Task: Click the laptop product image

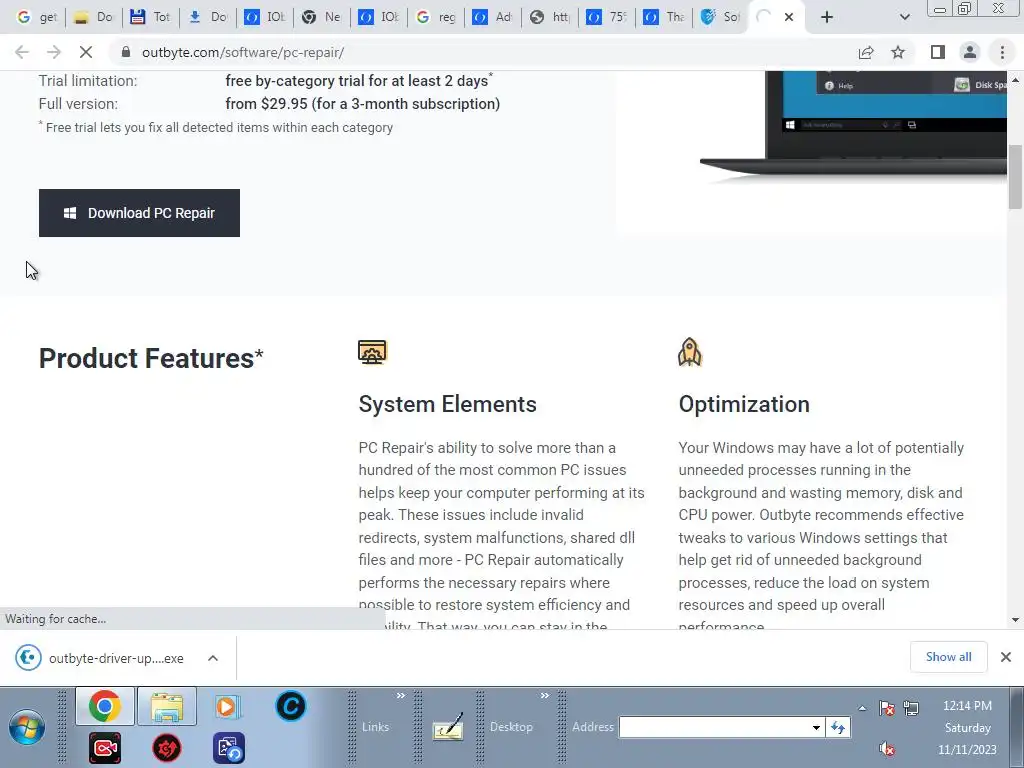Action: pos(853,127)
